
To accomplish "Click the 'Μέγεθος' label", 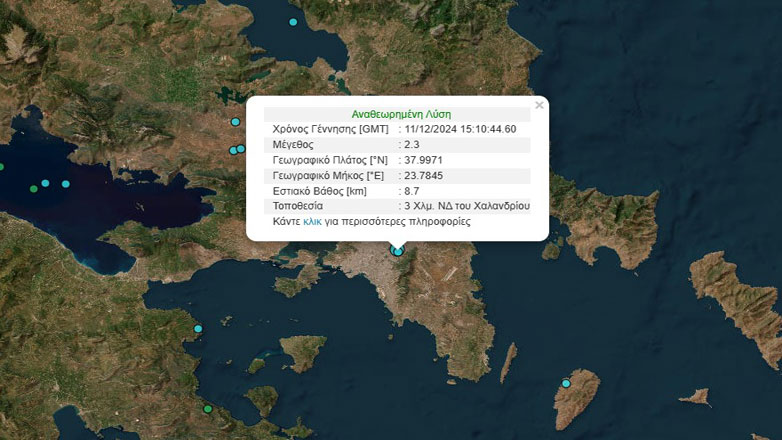I will pos(293,145).
